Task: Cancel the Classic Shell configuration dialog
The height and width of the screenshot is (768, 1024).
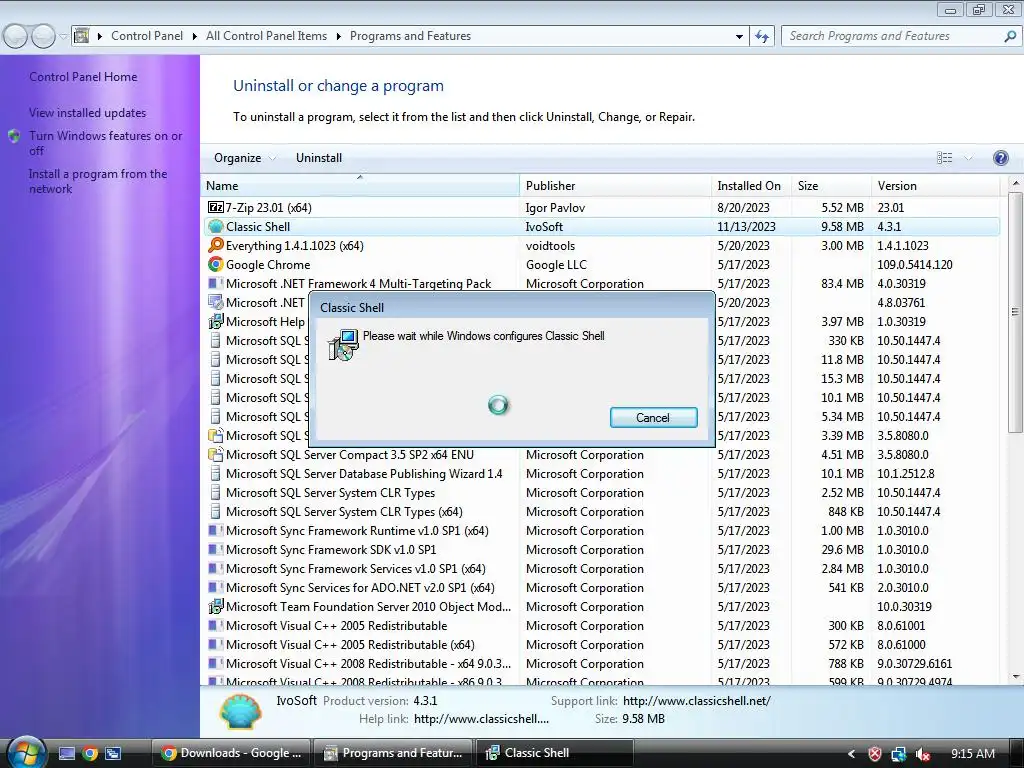Action: tap(653, 418)
